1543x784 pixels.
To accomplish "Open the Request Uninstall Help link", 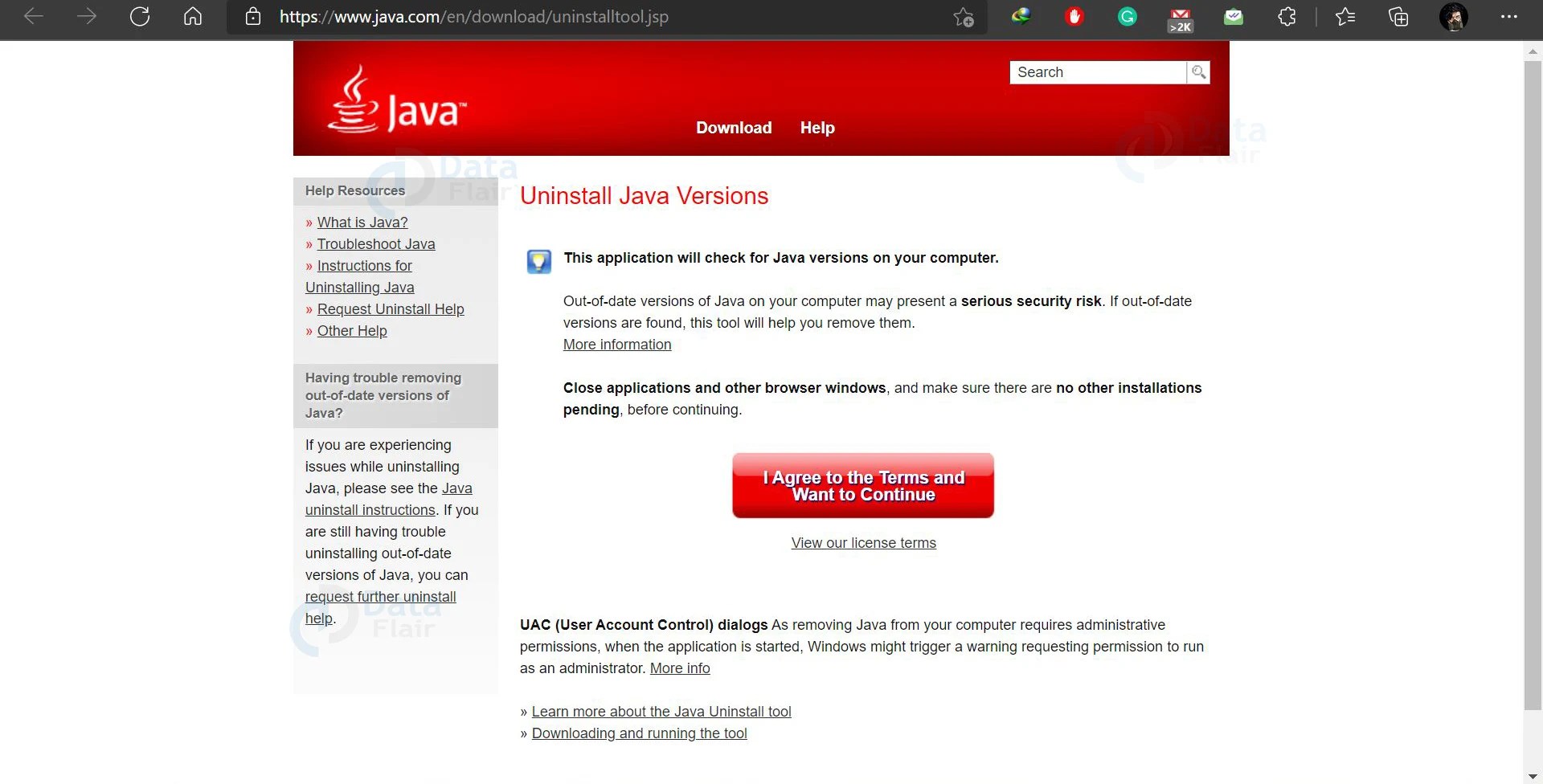I will 391,309.
